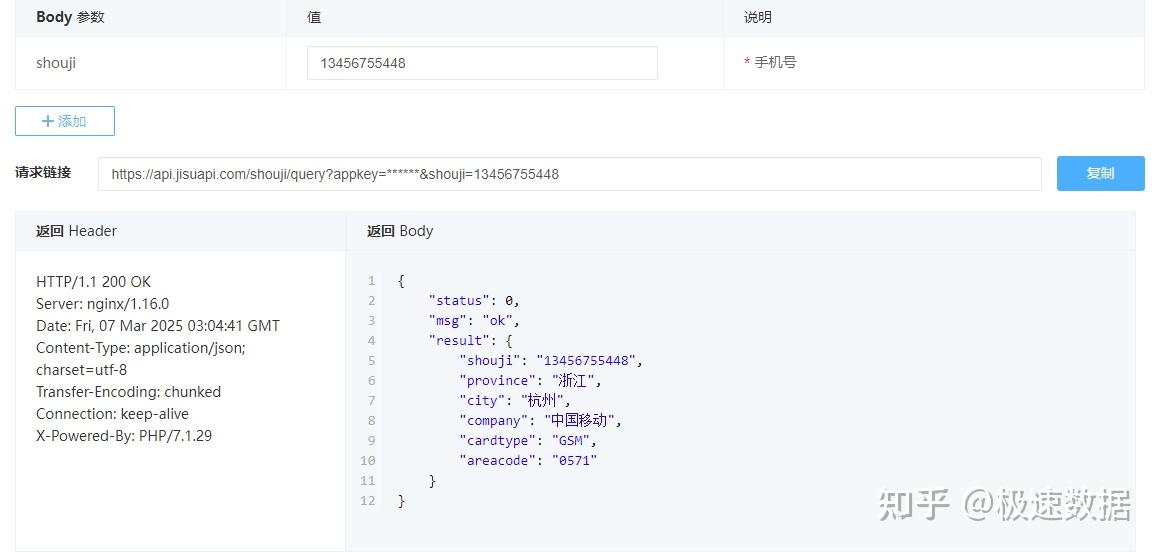Click the 请求链接 request URL field
The image size is (1160, 552).
pos(569,174)
